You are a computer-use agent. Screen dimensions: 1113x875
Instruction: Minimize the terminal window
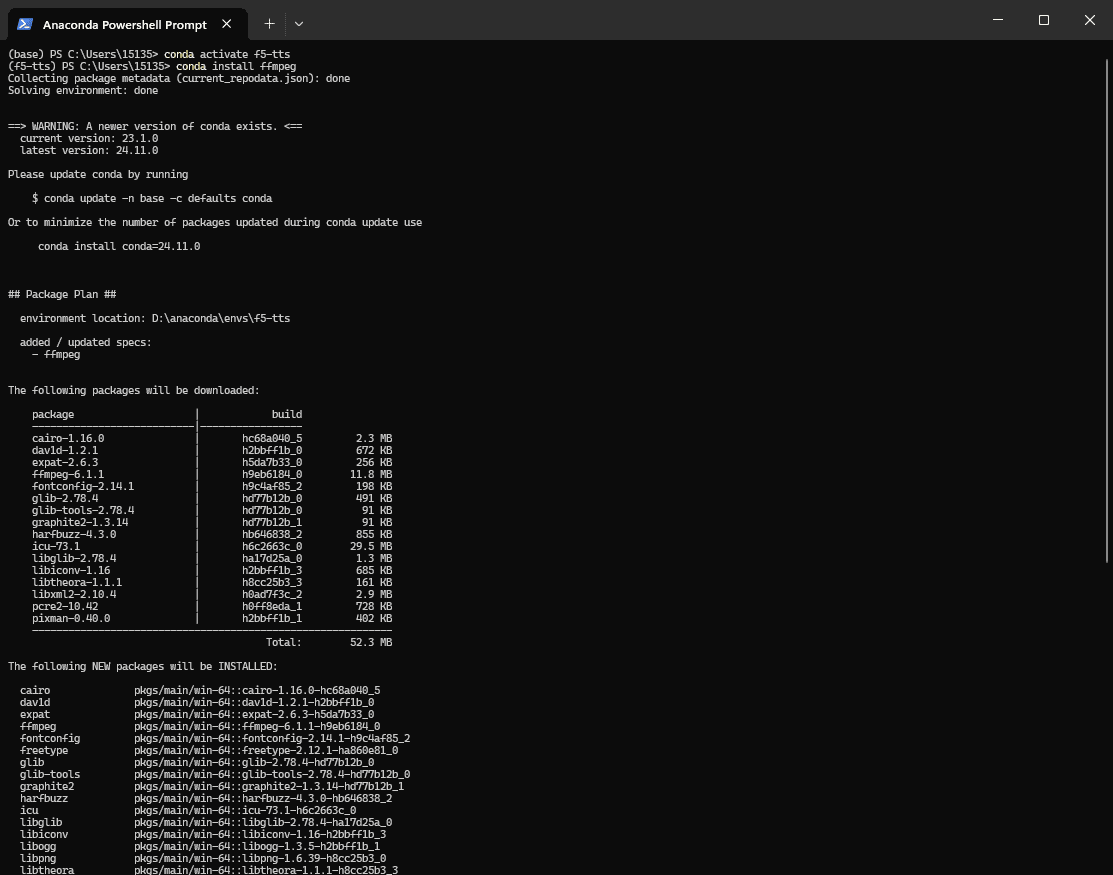(996, 20)
